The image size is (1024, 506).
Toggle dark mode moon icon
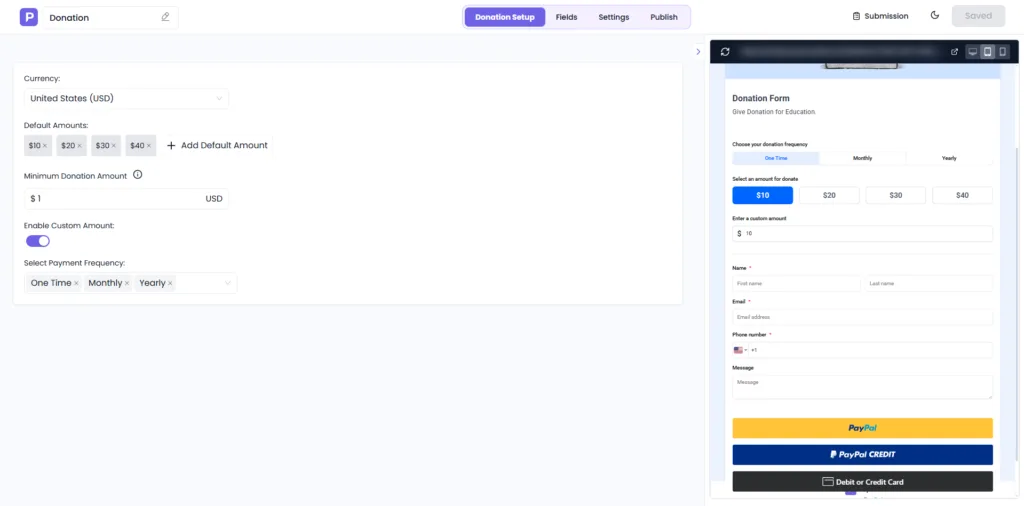coord(935,16)
